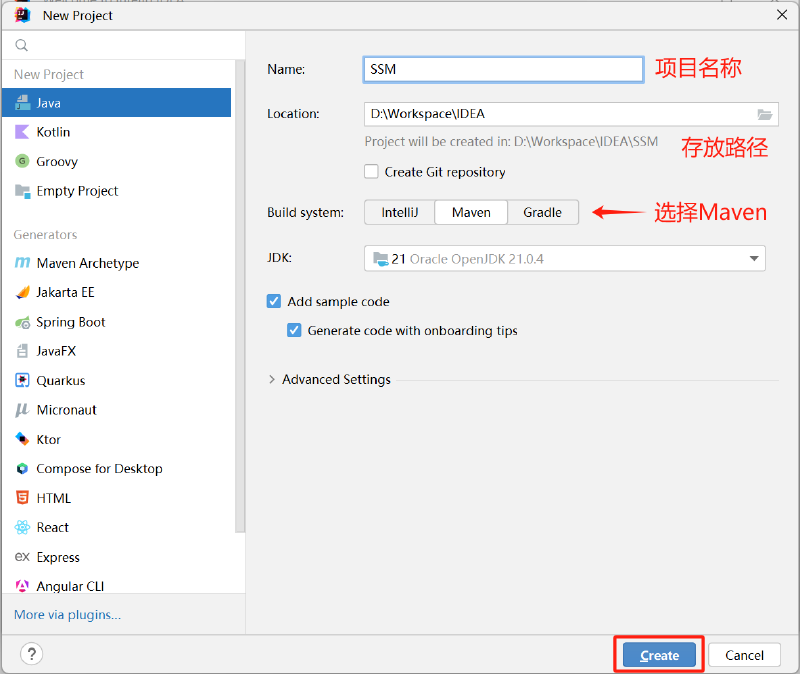Click the Angular CLI icon
Image resolution: width=800 pixels, height=674 pixels.
[22, 586]
